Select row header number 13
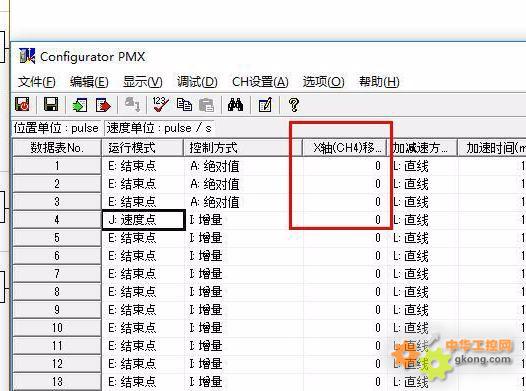The height and width of the screenshot is (391, 526). (x=57, y=382)
